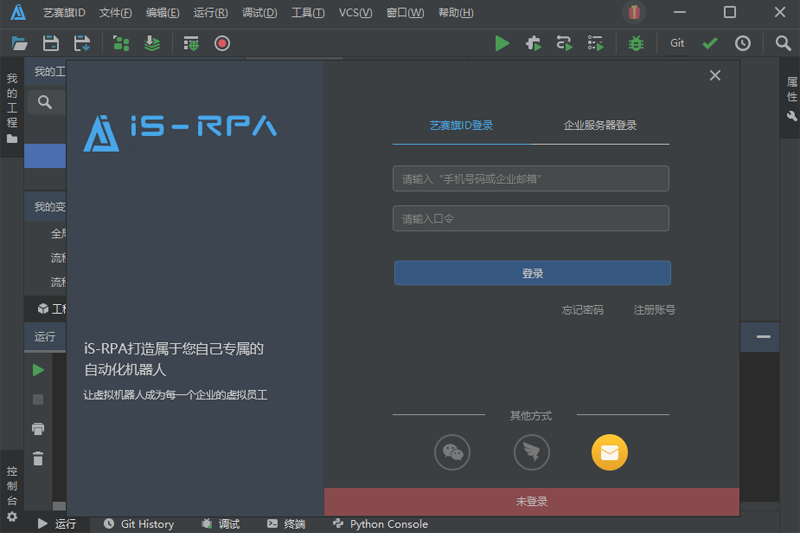The width and height of the screenshot is (800, 533).
Task: Log in via the DingTalk icon
Action: tap(531, 452)
